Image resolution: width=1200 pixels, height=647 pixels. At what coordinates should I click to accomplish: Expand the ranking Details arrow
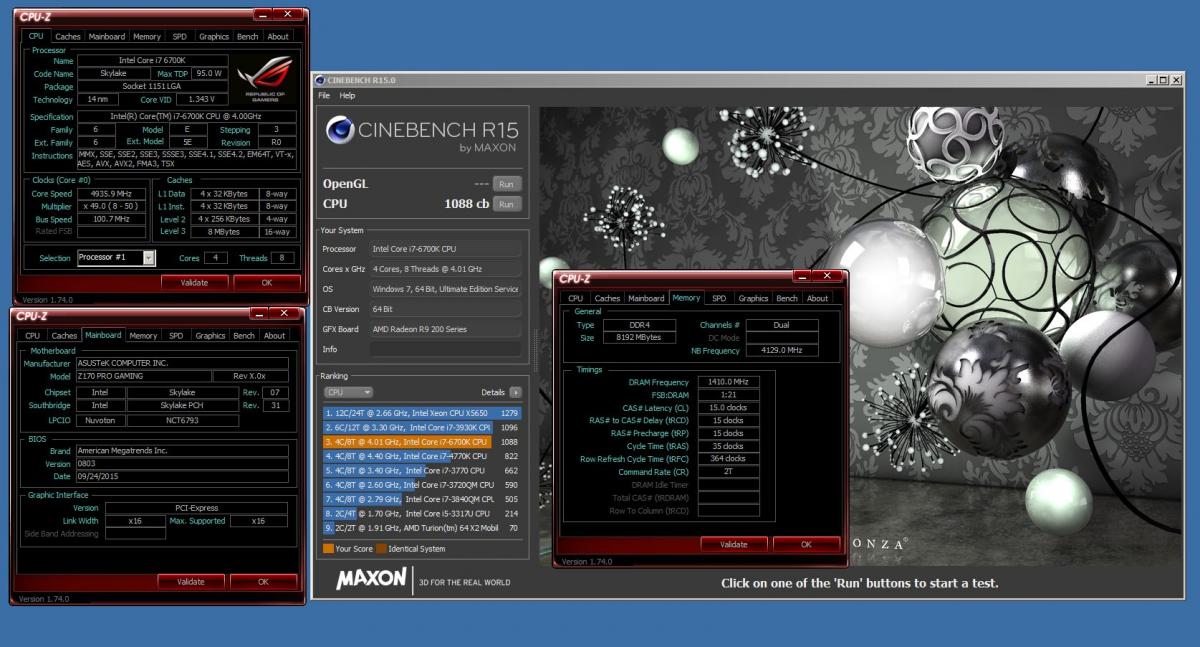516,393
